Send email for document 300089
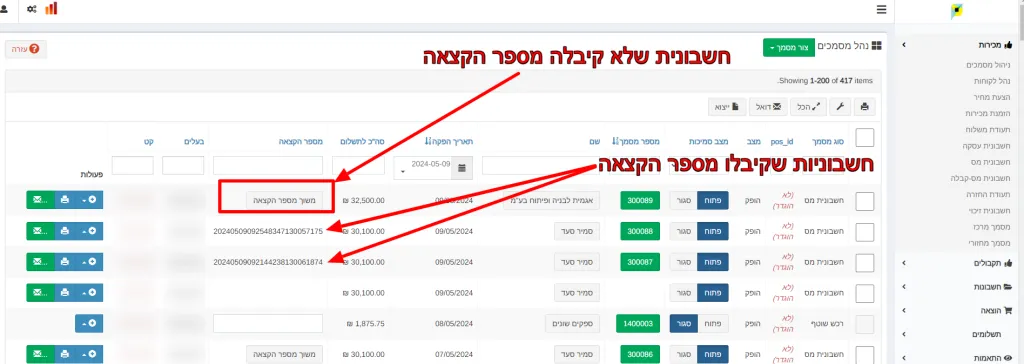The height and width of the screenshot is (364, 1024). [x=40, y=200]
